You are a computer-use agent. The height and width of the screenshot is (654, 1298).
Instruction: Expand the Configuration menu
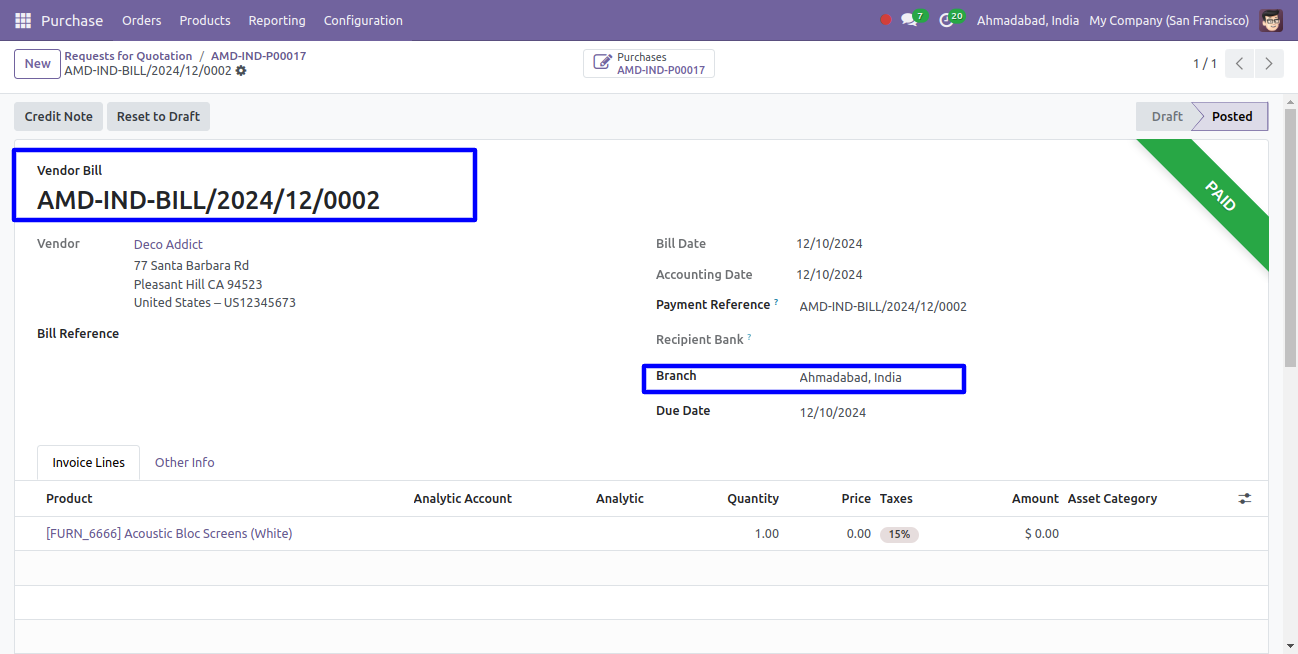pyautogui.click(x=363, y=20)
